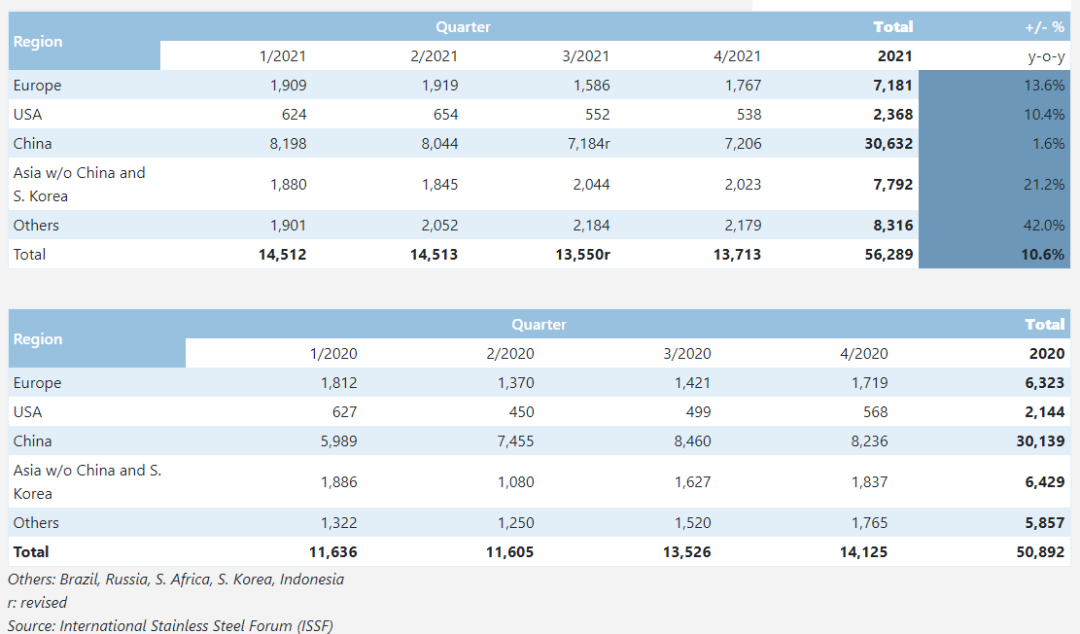The image size is (1080, 634).
Task: Click the revised total 13,550r
Action: pos(582,254)
